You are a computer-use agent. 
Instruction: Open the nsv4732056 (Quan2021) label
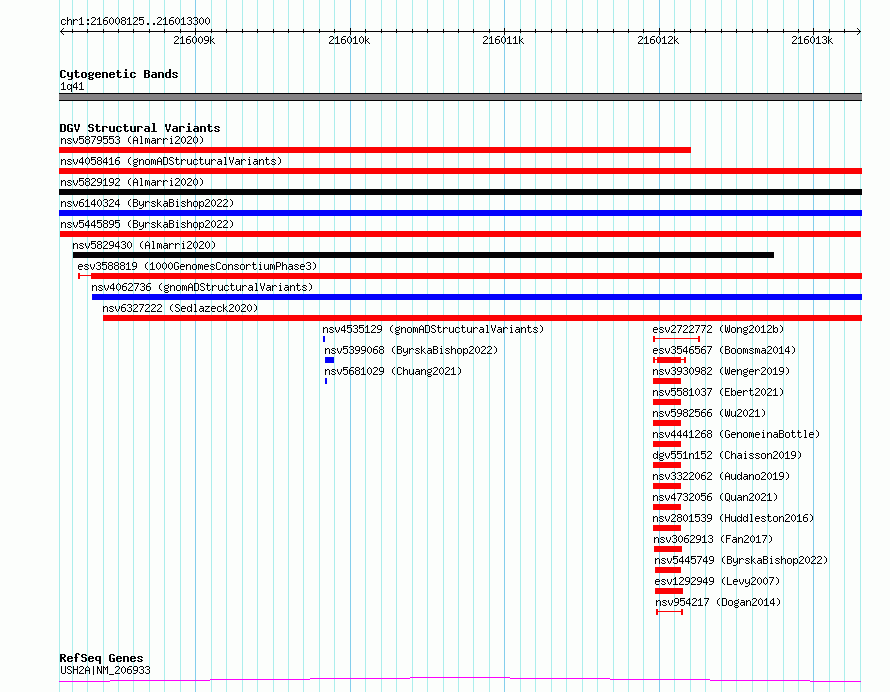715,497
